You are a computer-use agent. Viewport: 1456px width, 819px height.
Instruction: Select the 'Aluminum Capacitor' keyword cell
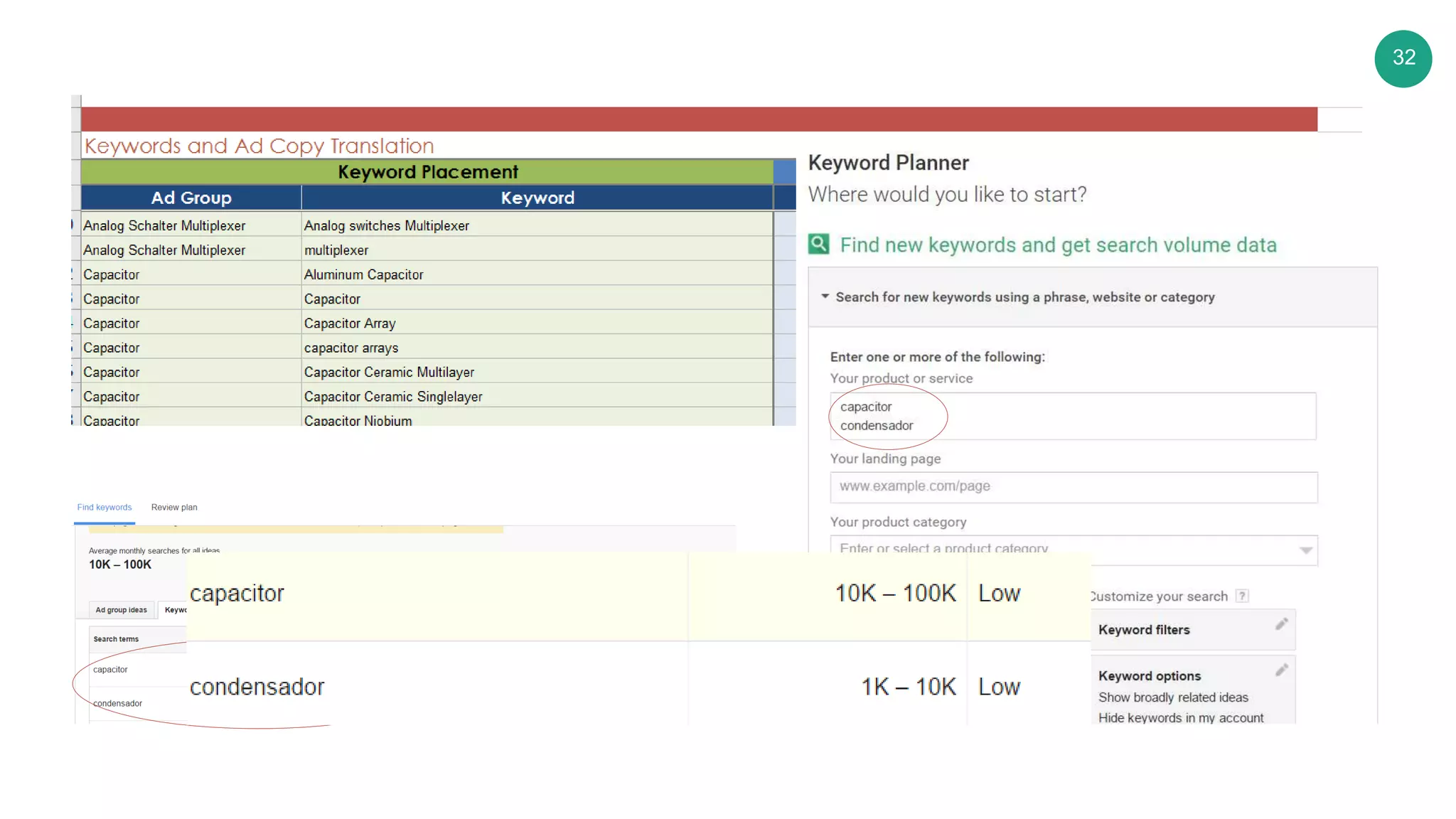363,274
